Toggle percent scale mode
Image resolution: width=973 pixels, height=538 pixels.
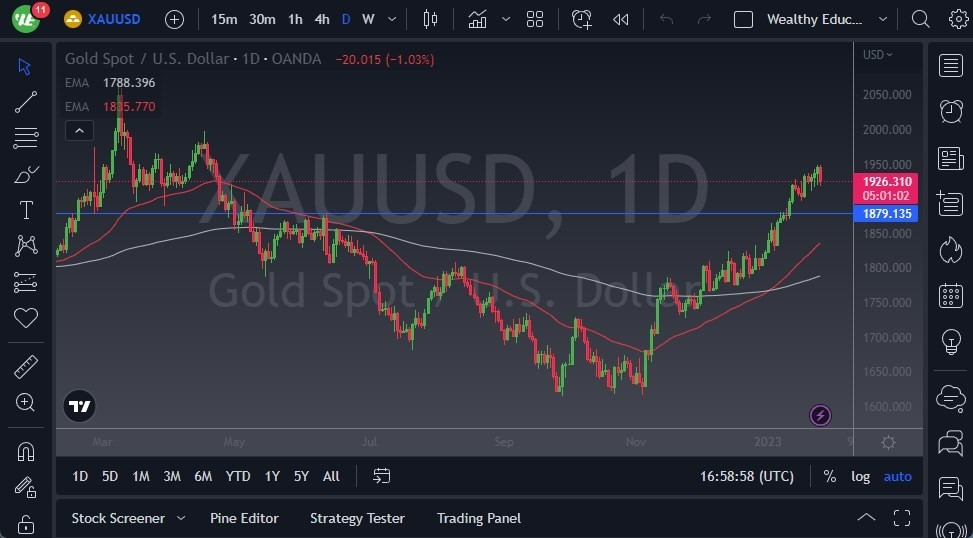[829, 476]
